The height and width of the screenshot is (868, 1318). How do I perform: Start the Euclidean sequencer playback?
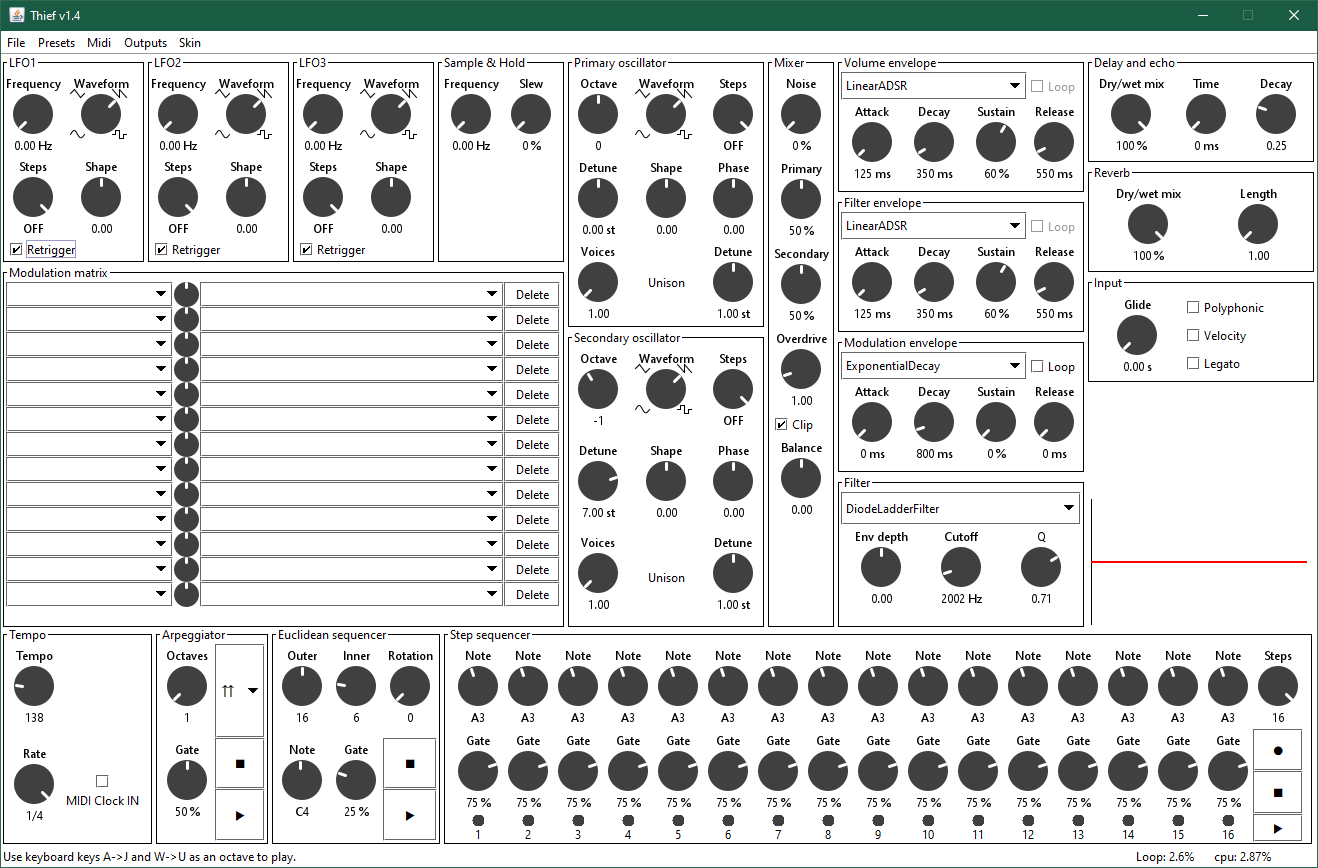coord(410,815)
